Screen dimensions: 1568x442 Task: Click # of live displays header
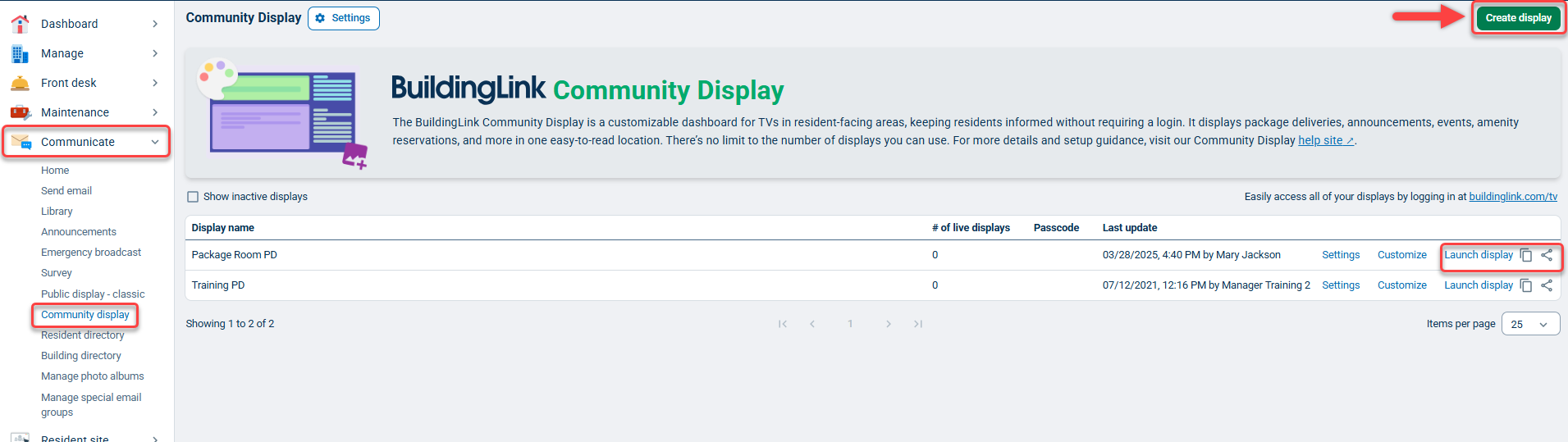coord(971,228)
